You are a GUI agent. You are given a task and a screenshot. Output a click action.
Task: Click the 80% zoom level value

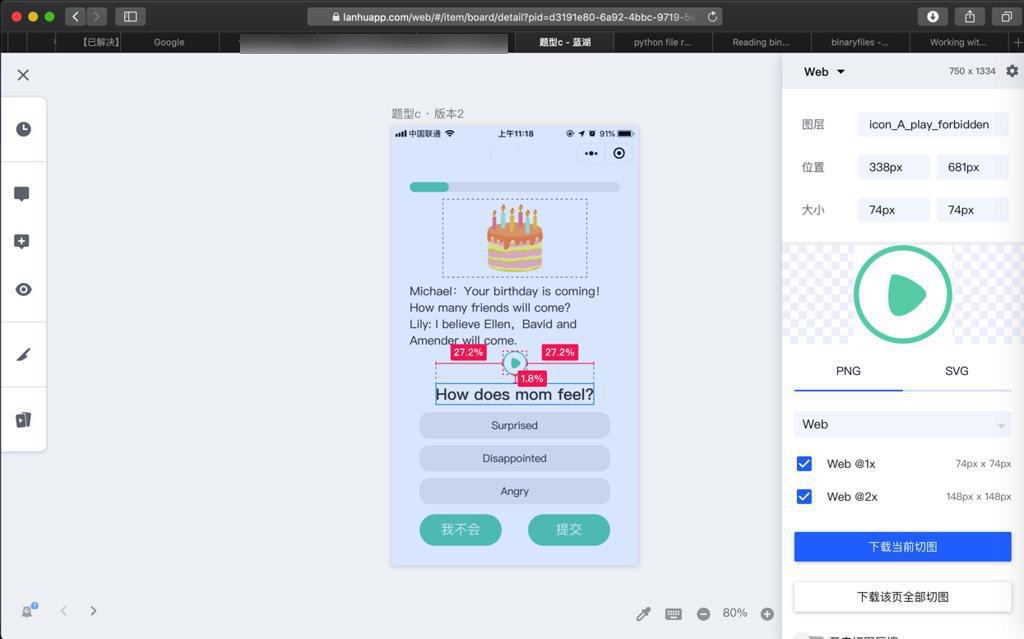(735, 613)
